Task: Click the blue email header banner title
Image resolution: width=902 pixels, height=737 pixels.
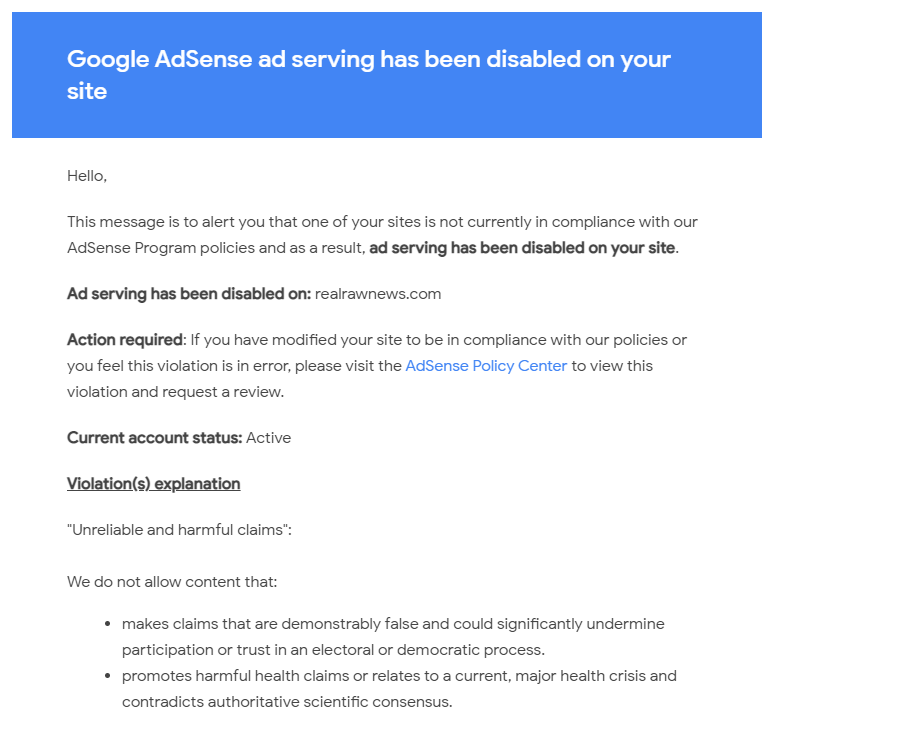Action: [369, 75]
